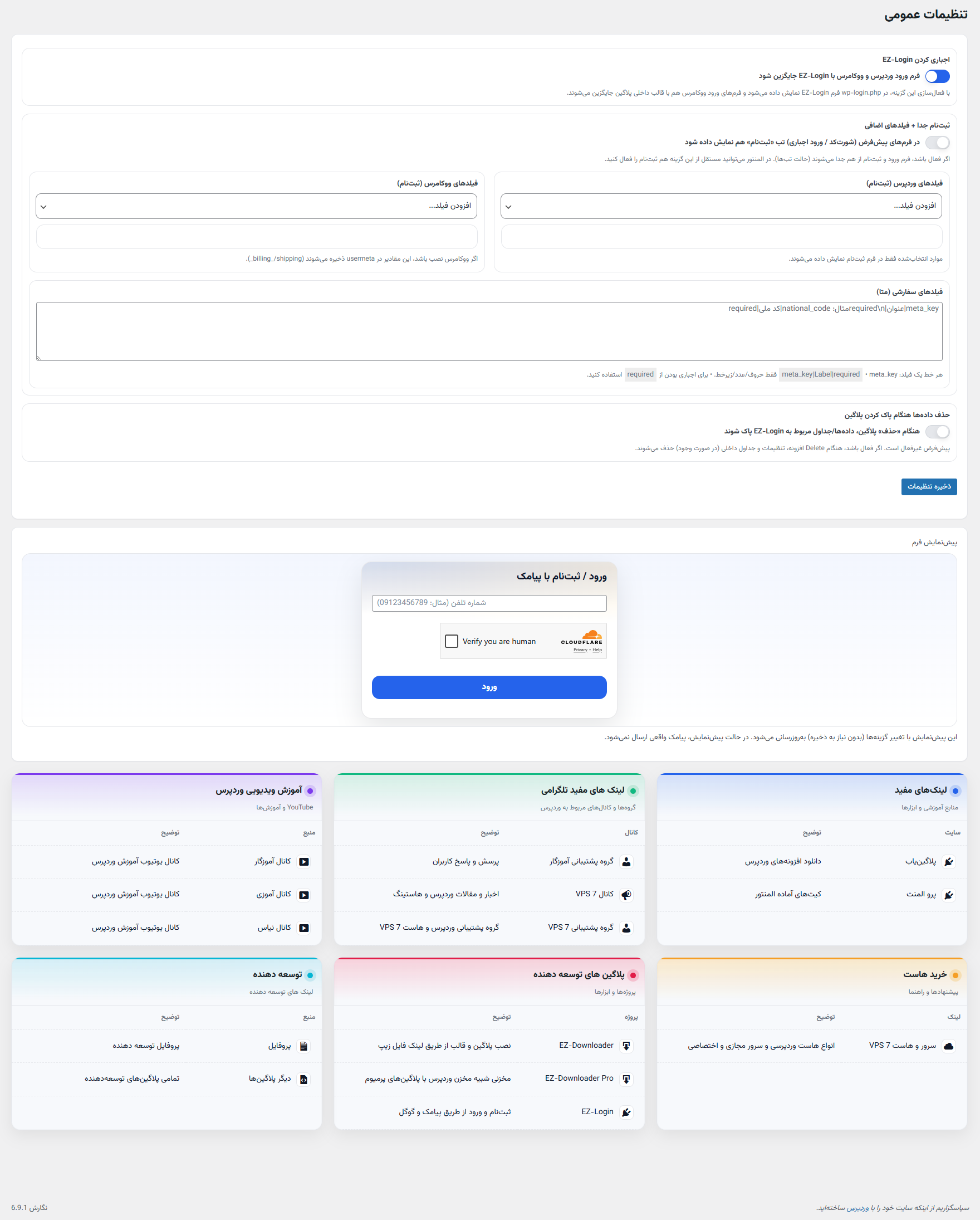Click the پرسش و پاسخ کاربران description

click(465, 862)
